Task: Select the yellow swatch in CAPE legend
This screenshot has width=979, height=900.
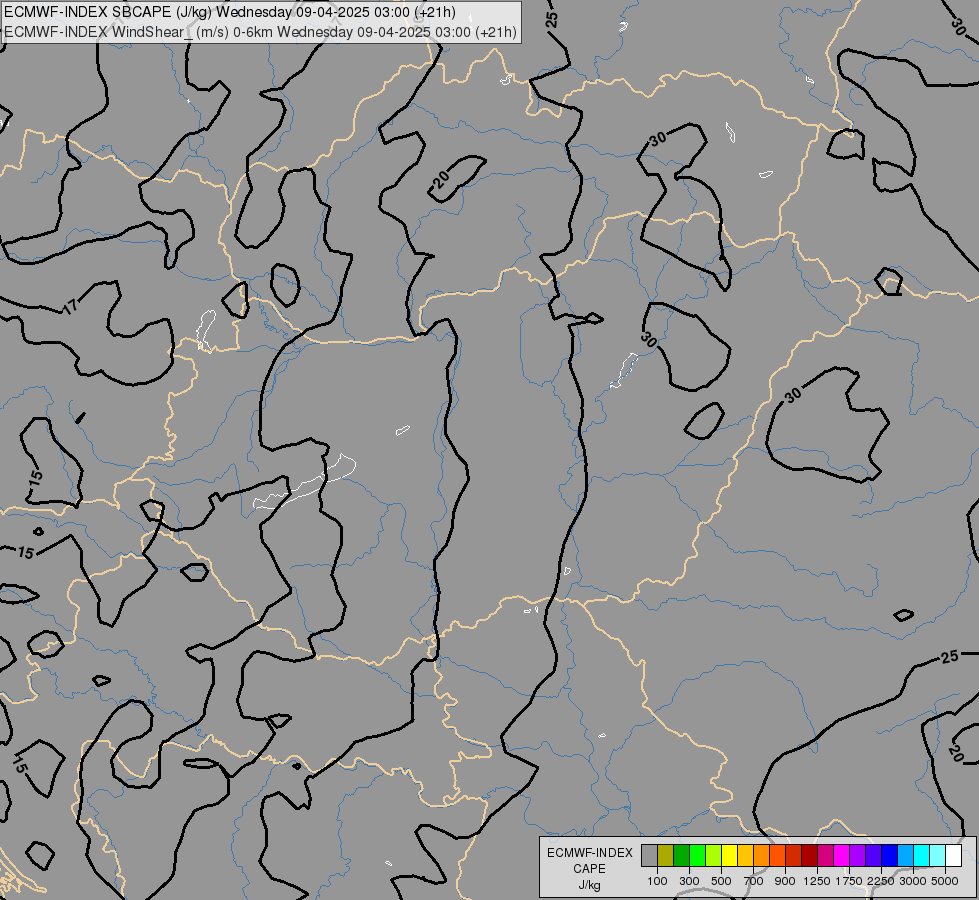Action: [729, 856]
